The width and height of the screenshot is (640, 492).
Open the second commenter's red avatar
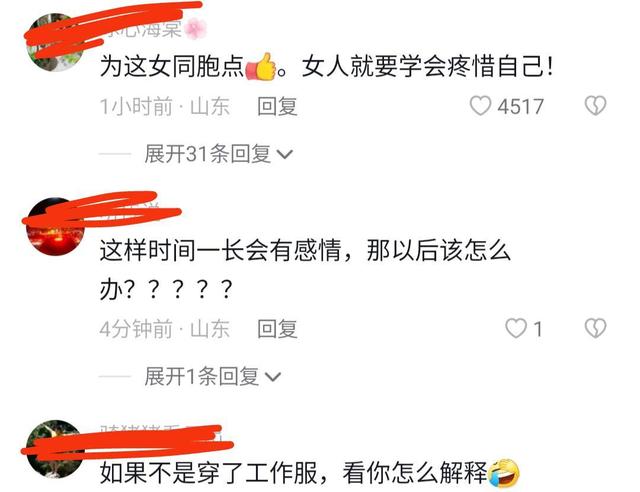[x=55, y=227]
